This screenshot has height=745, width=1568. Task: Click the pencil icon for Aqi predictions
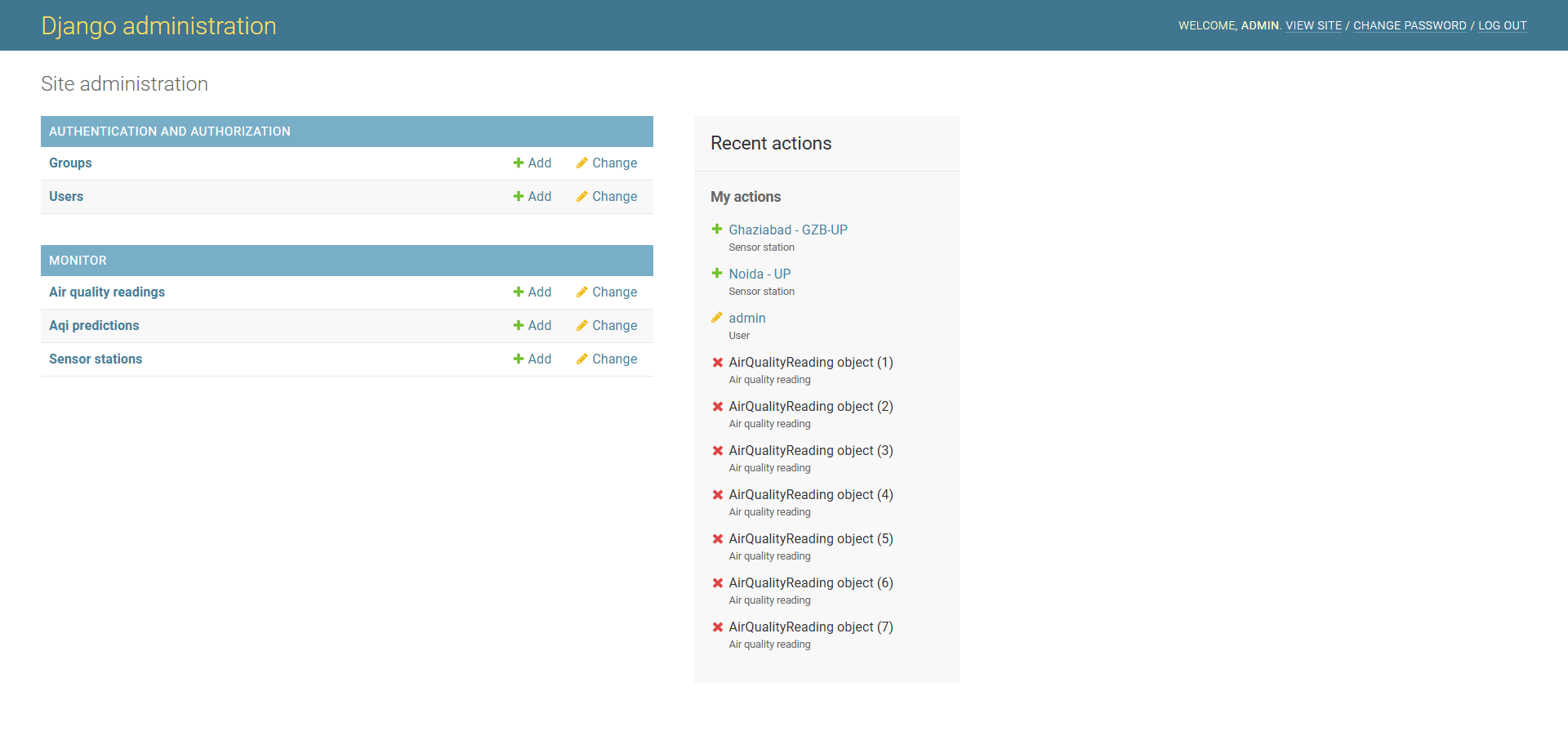point(581,326)
